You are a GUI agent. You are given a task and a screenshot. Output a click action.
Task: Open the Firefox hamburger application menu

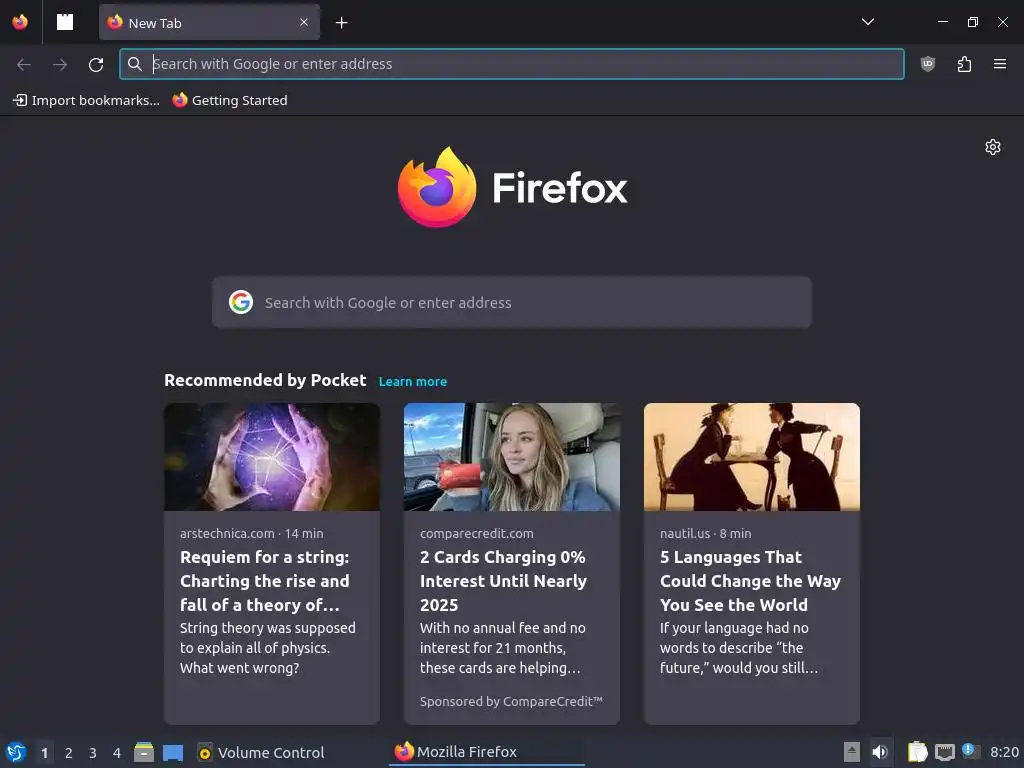[1000, 64]
